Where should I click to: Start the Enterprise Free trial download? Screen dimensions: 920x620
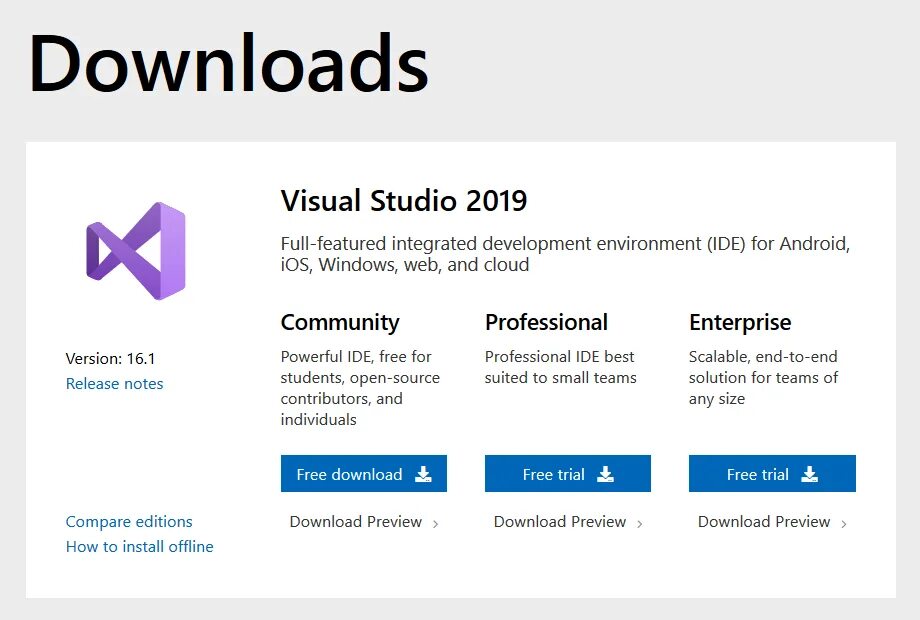[x=772, y=473]
